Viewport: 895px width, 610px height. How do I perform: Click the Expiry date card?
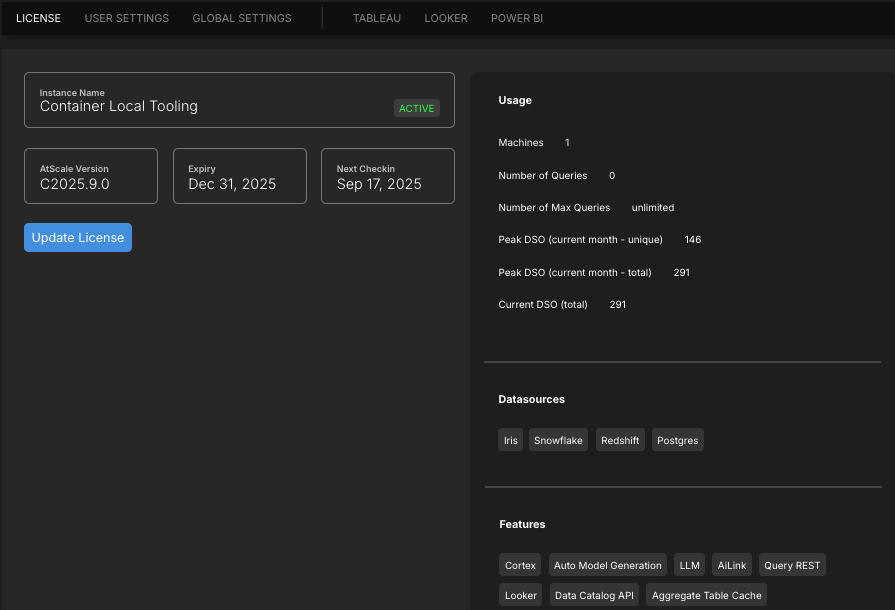tap(240, 176)
